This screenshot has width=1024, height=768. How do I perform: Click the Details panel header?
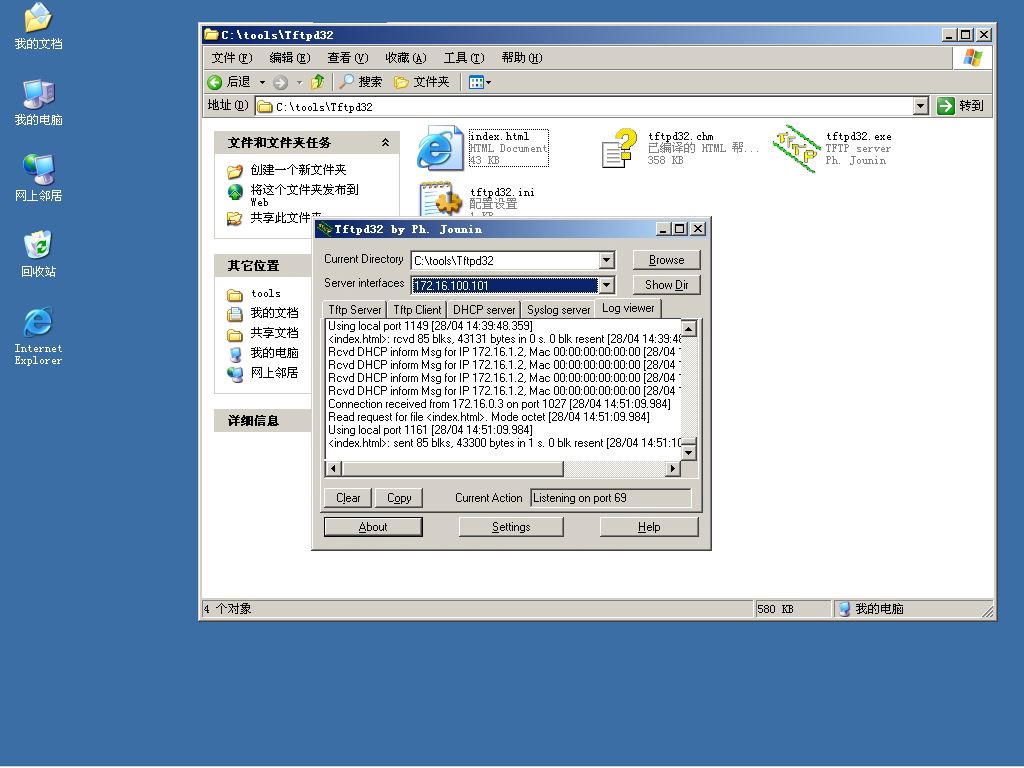click(263, 421)
